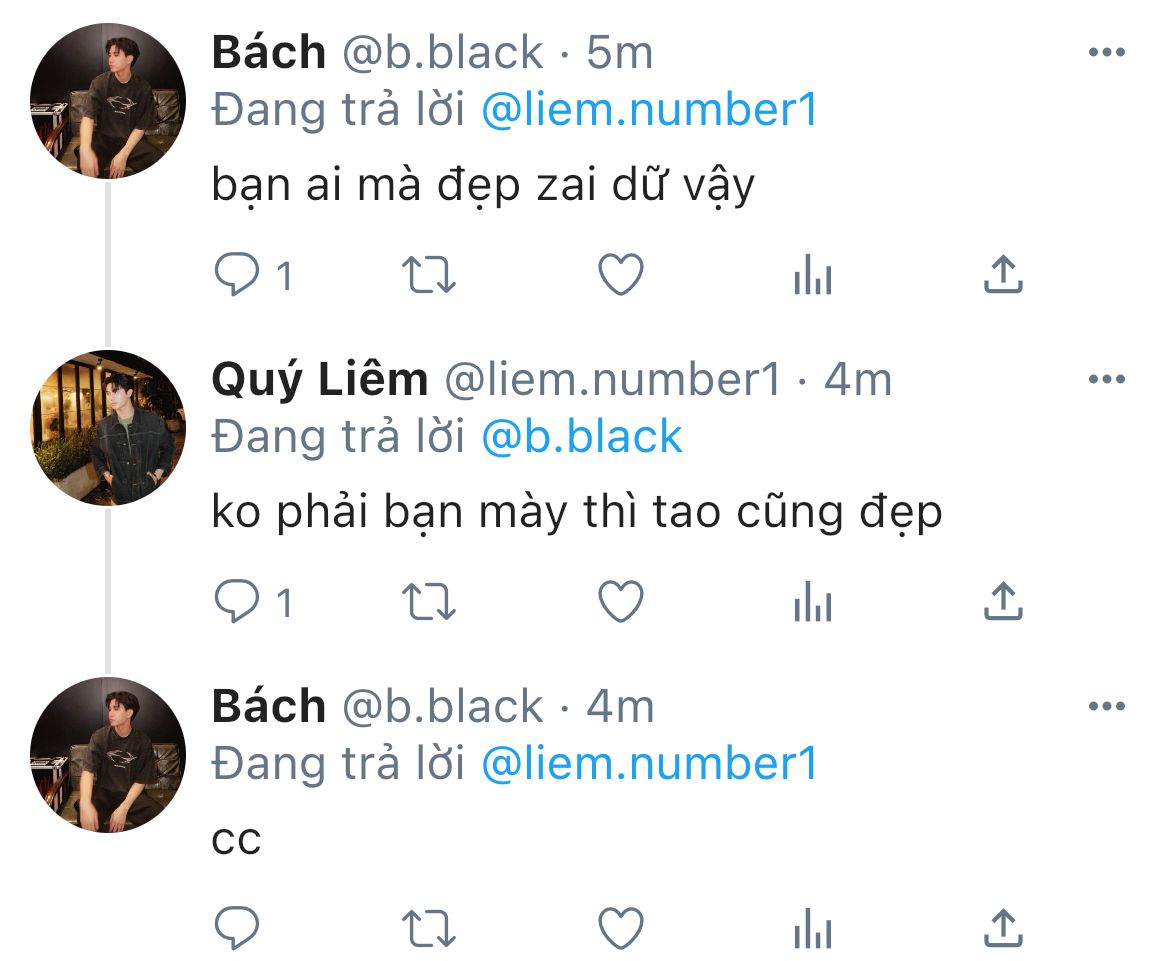
Task: Share Bách's first tweet
Action: 1003,274
